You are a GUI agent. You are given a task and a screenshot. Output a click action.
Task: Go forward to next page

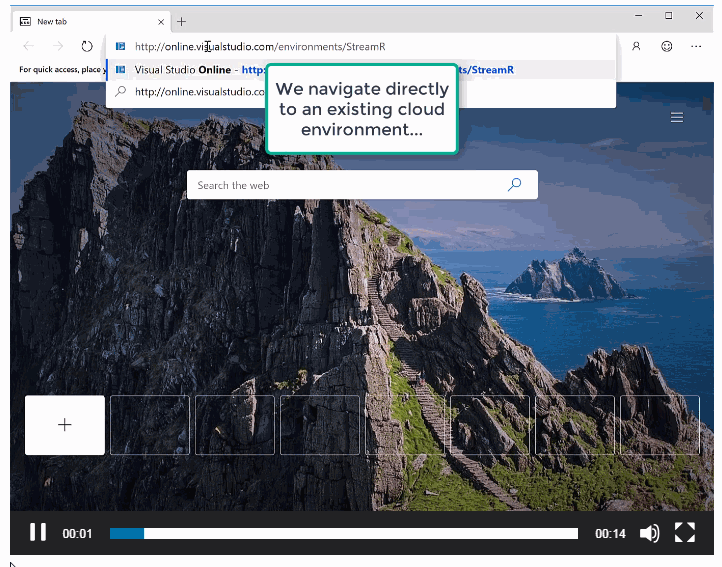(x=58, y=46)
